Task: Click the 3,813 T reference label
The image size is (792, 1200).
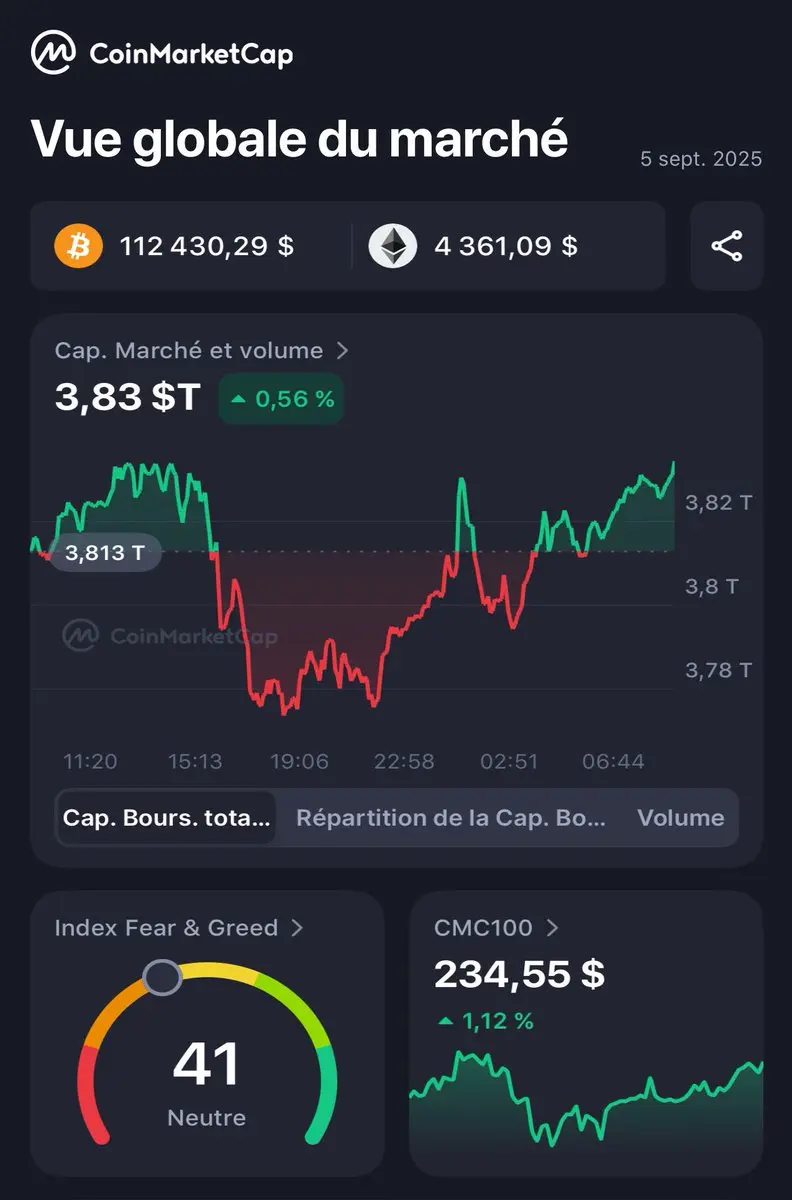Action: (x=104, y=552)
